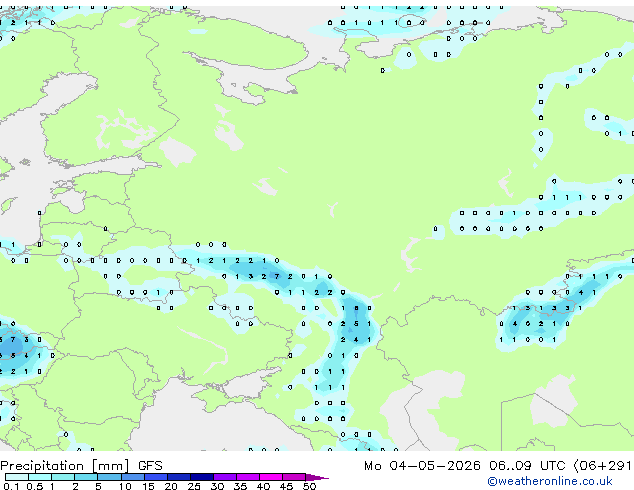
Task: Click the 1–2 mm legend color box
Action: 63,477
